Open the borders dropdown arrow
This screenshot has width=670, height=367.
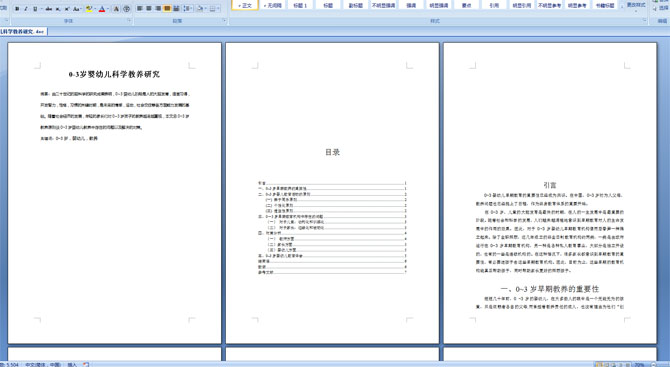pyautogui.click(x=219, y=9)
